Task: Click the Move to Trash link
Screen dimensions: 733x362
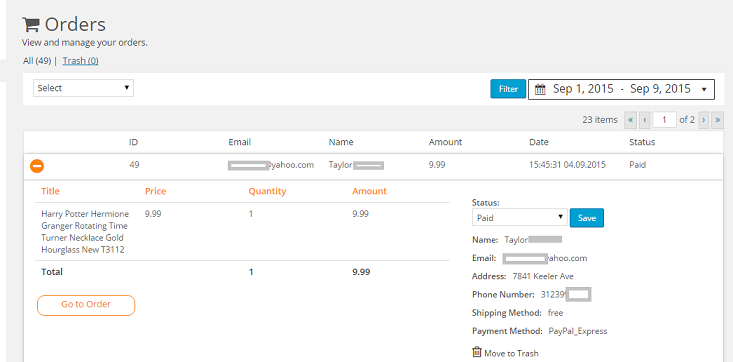Action: [511, 354]
